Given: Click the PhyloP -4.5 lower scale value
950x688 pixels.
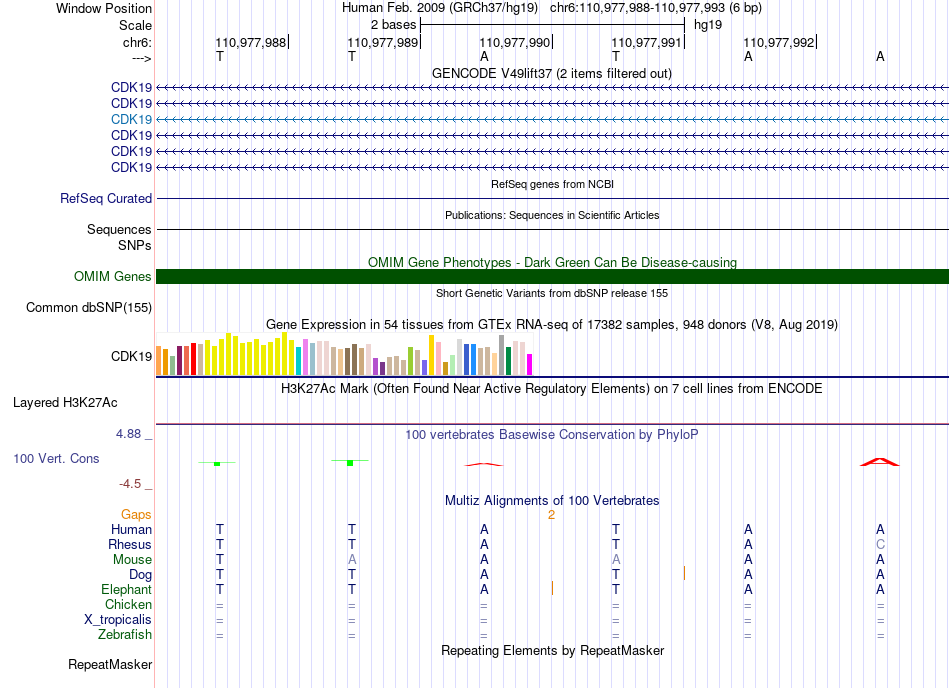Looking at the screenshot, I should (130, 483).
